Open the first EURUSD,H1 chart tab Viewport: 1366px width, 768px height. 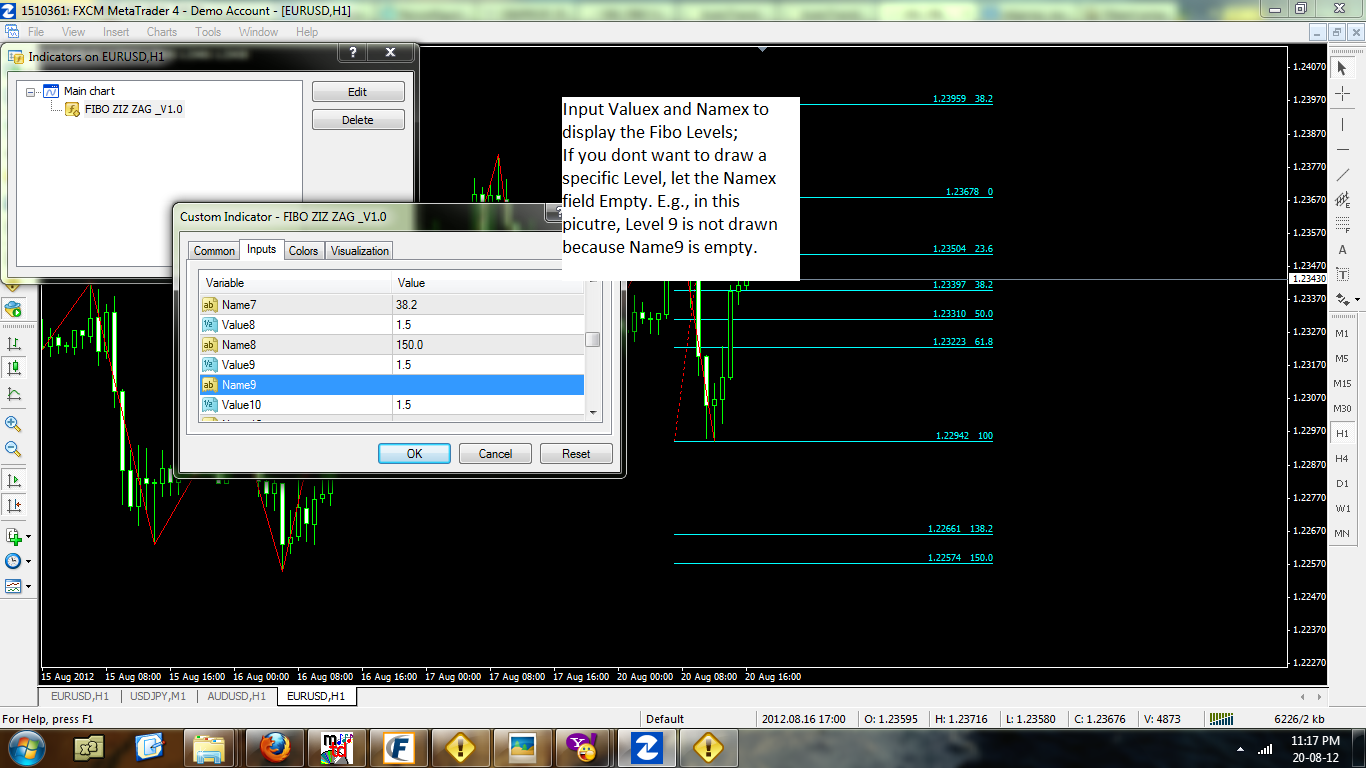pos(79,696)
